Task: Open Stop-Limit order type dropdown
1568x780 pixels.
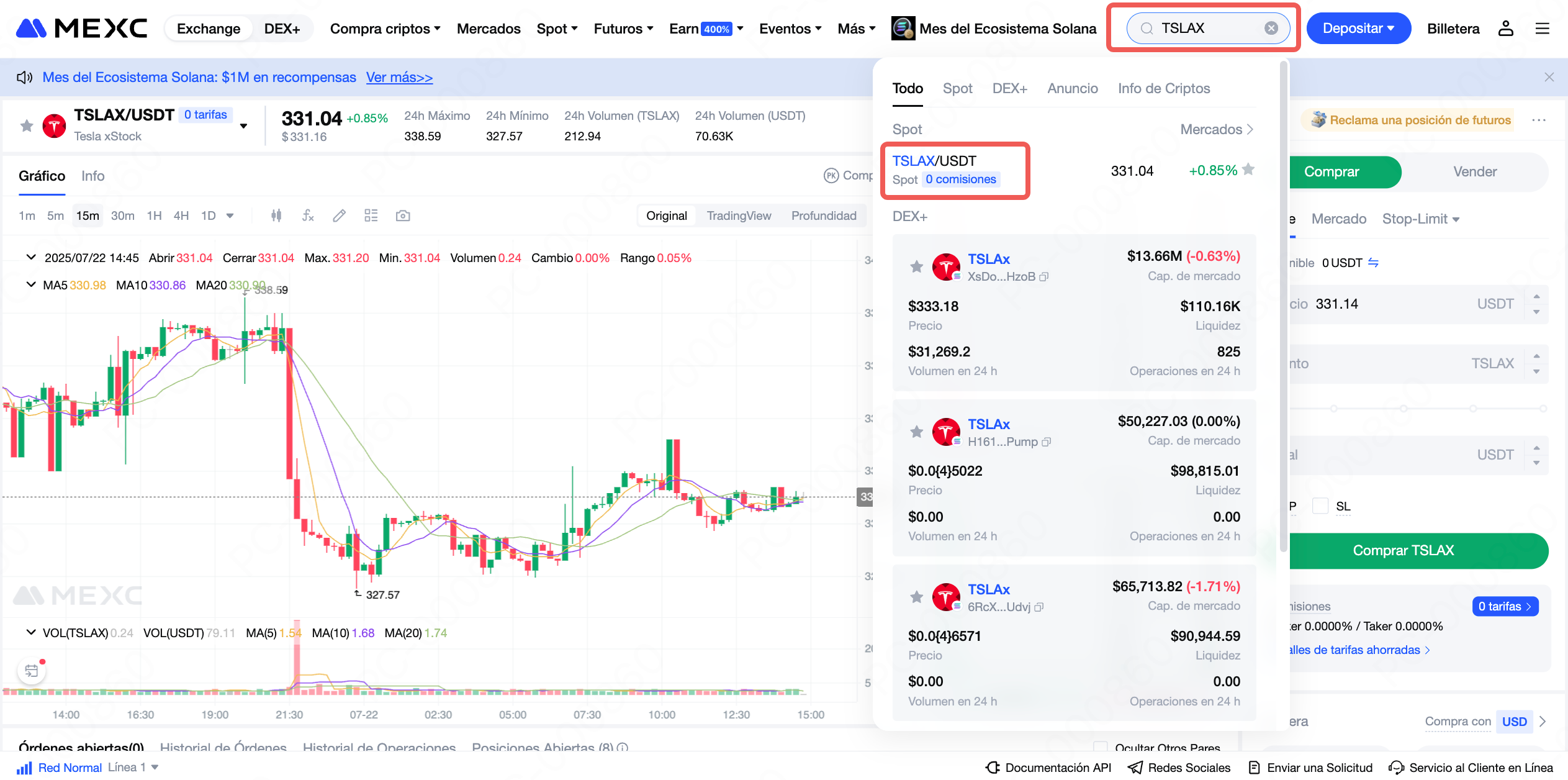Action: point(1421,219)
